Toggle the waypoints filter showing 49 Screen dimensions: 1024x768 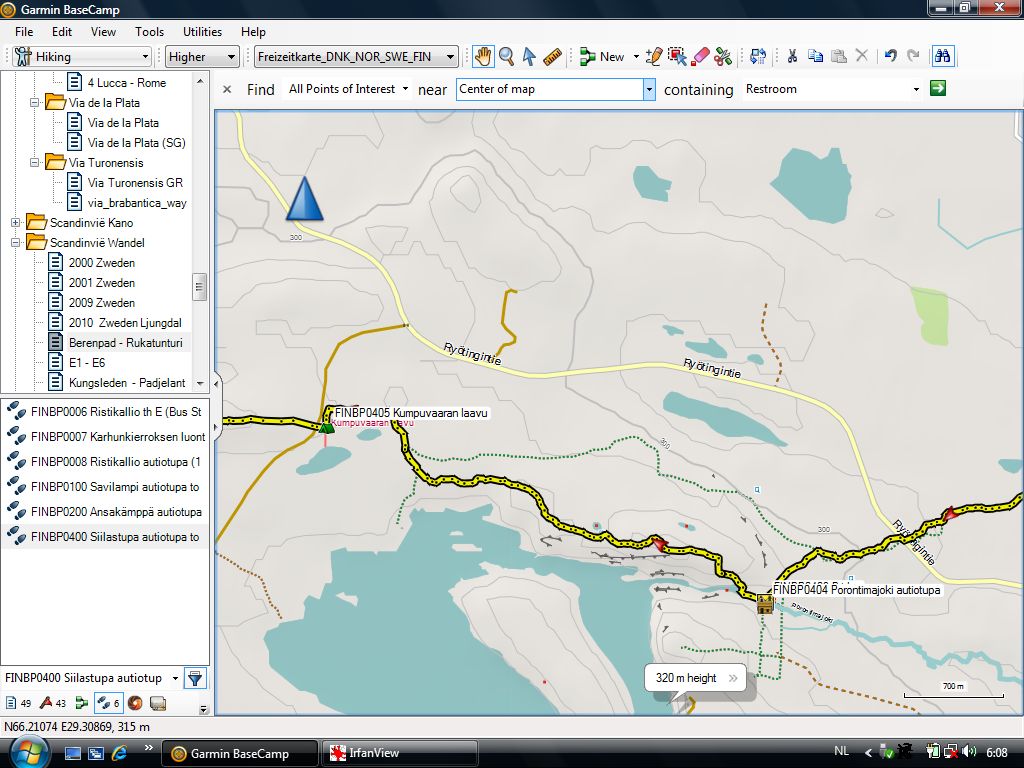click(19, 703)
